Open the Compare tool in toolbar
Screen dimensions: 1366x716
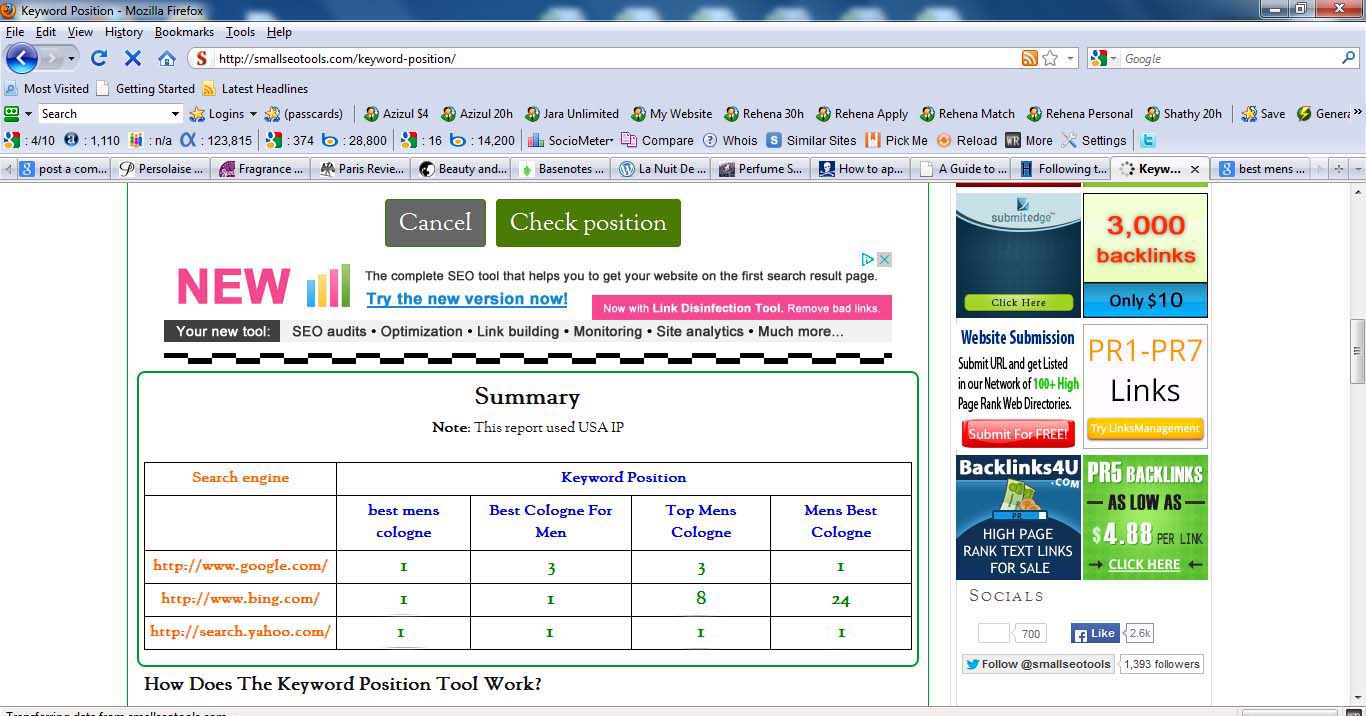click(x=657, y=140)
